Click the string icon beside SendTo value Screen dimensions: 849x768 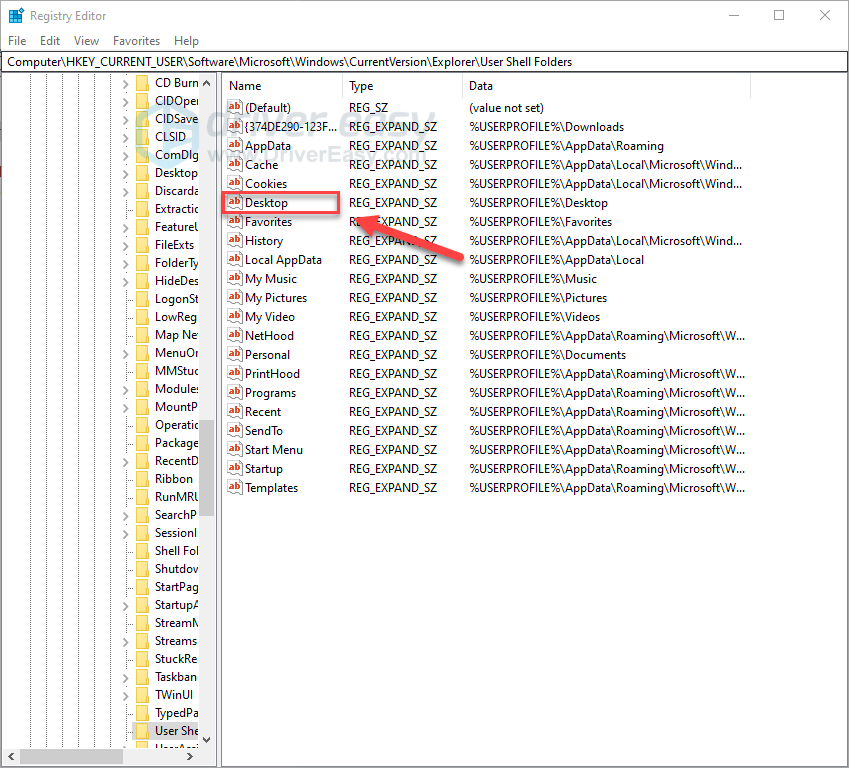234,430
